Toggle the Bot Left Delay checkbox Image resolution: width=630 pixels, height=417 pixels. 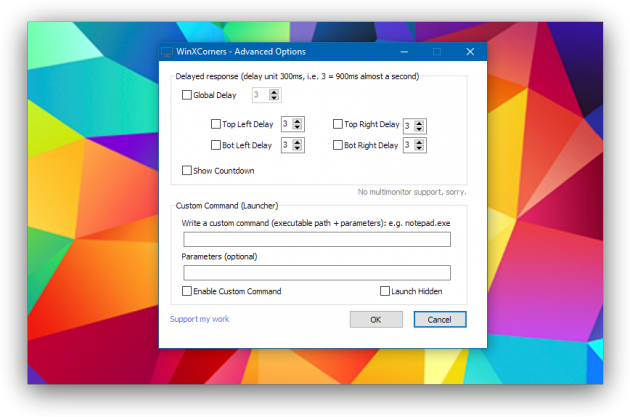pyautogui.click(x=216, y=145)
